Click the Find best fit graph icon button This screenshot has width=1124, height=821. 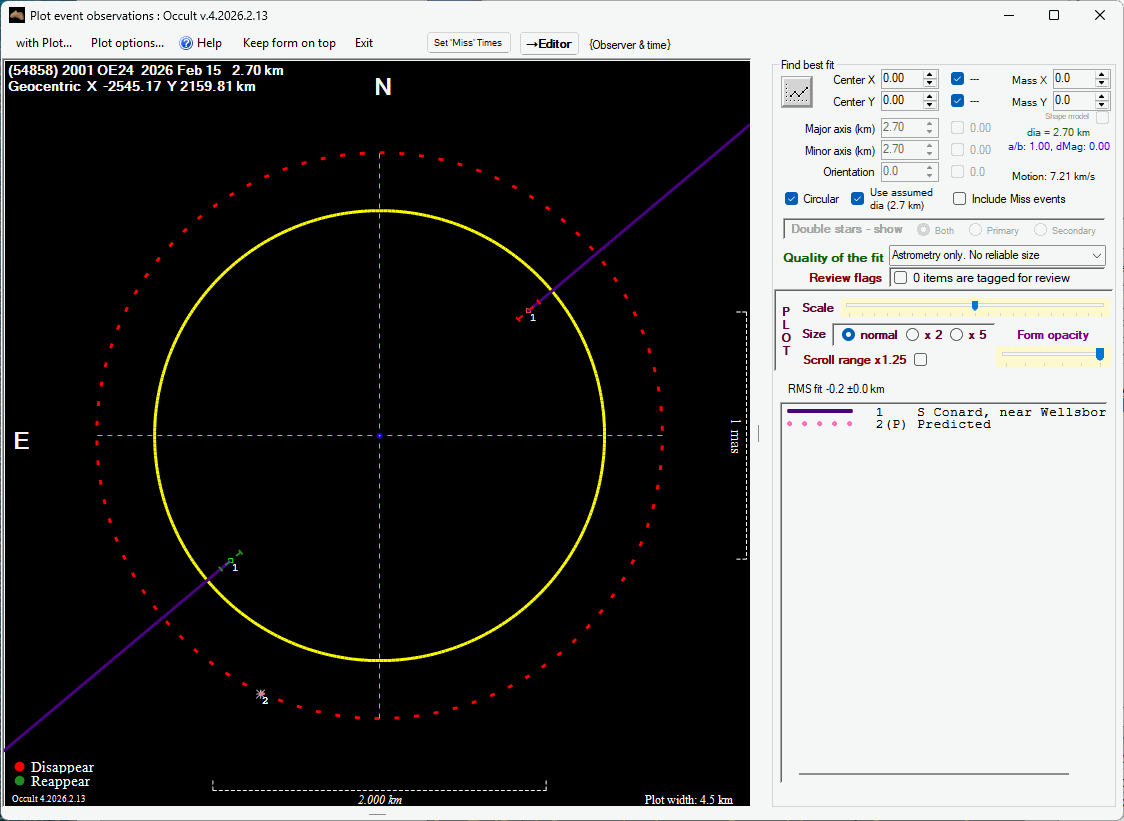pos(797,92)
